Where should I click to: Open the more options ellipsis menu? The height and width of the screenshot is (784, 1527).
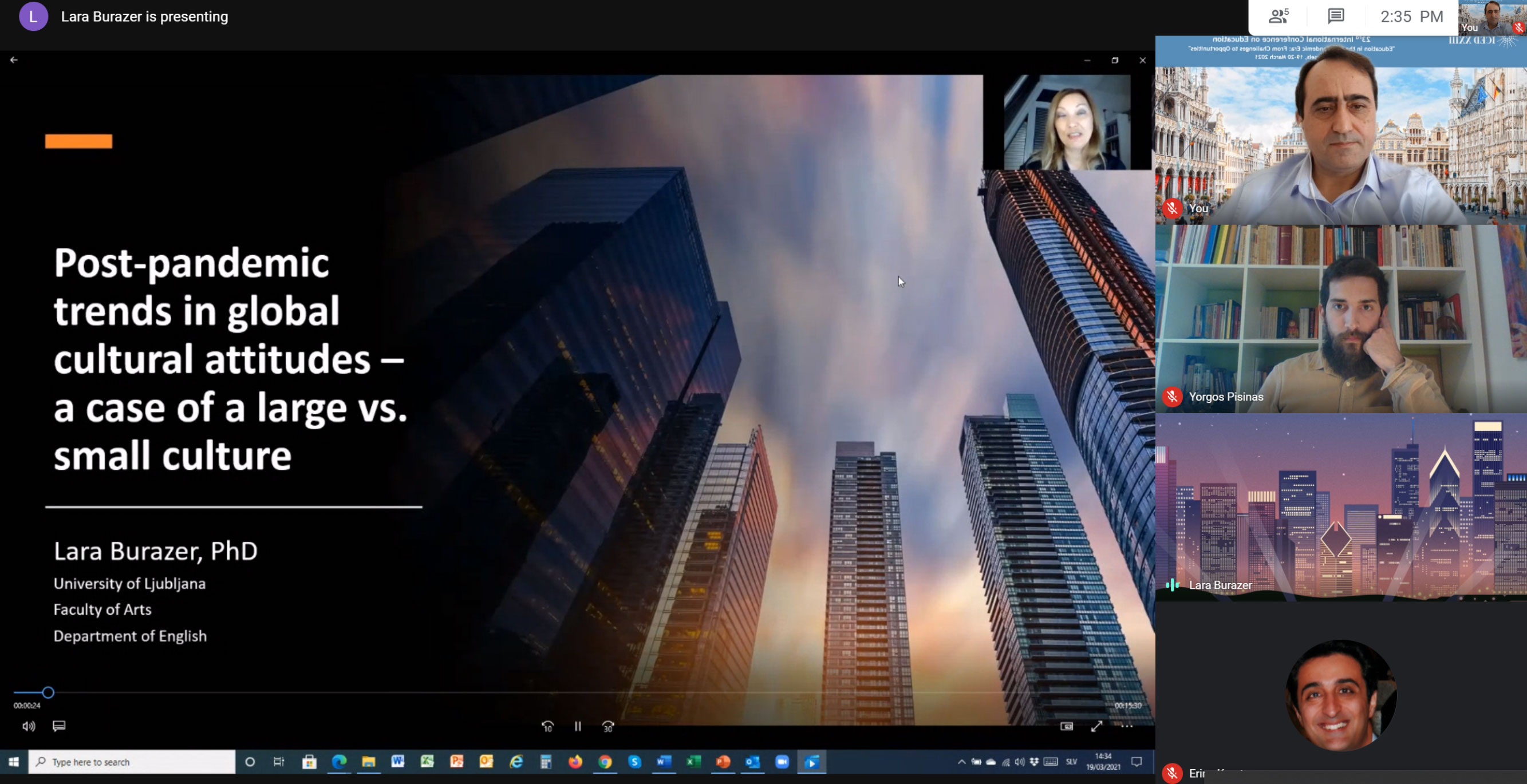tap(1126, 727)
